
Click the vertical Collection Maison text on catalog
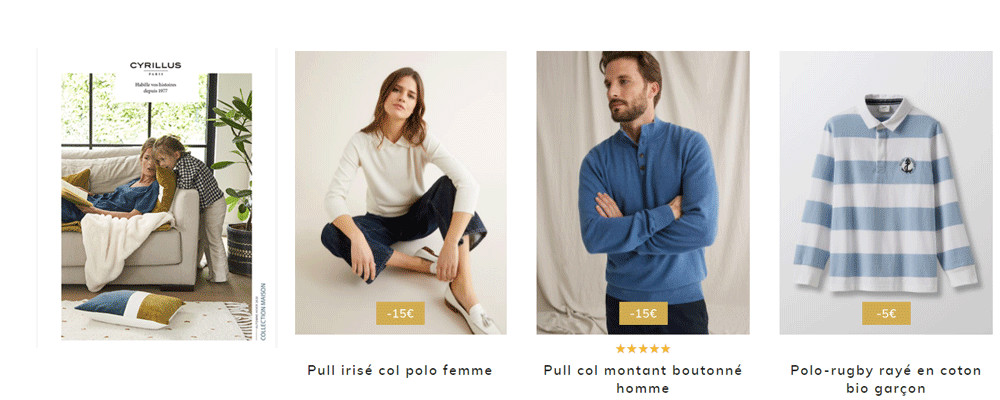point(263,311)
